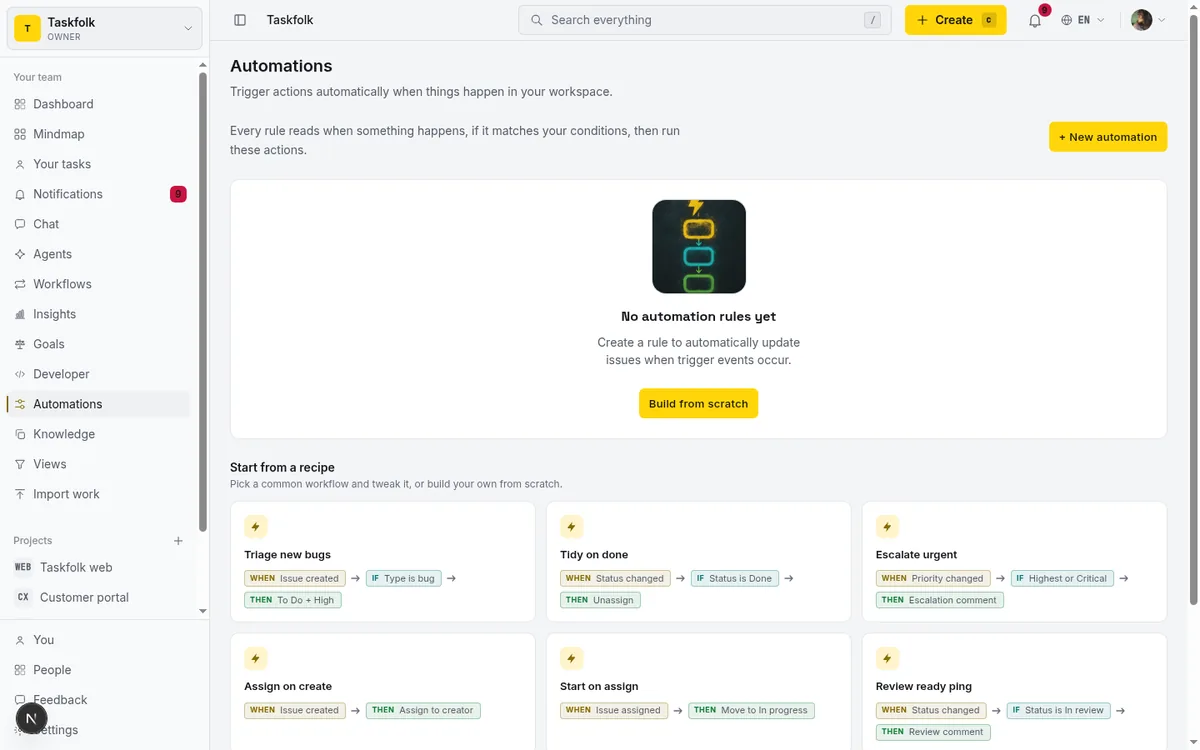
Task: Click the Developer code icon
Action: tap(20, 374)
